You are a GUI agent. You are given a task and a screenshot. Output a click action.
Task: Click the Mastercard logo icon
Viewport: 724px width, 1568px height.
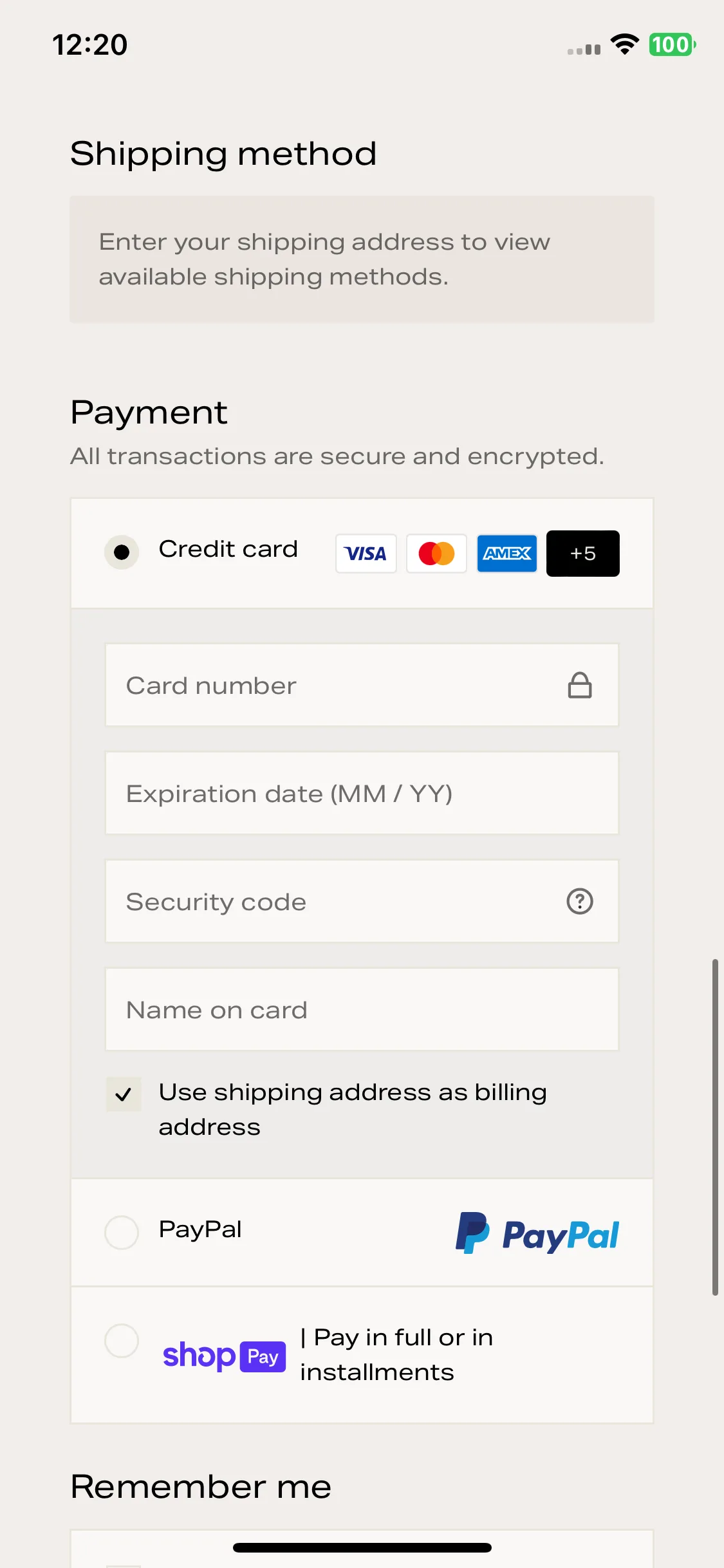(436, 554)
